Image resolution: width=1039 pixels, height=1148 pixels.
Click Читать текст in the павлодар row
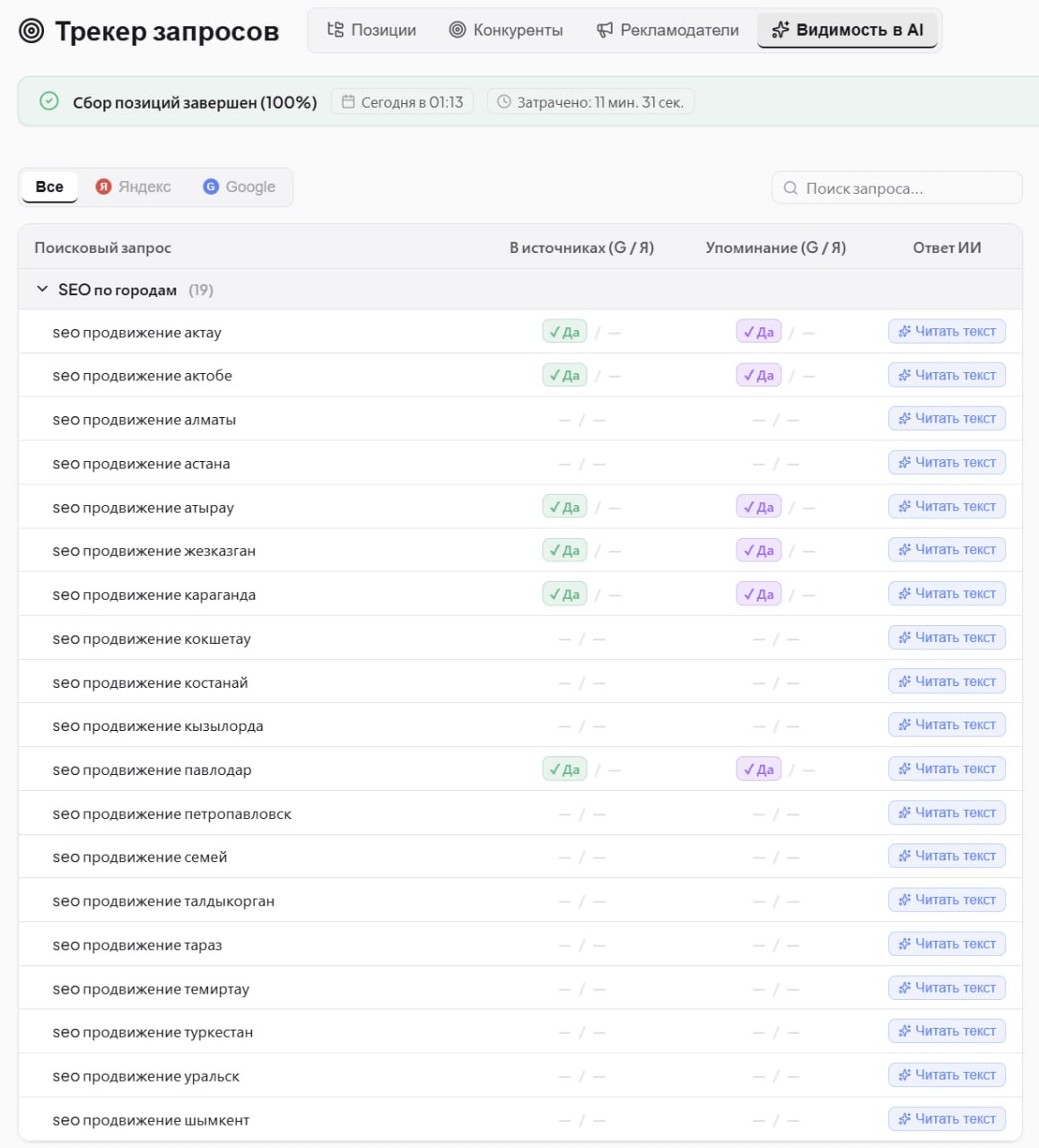pos(947,768)
